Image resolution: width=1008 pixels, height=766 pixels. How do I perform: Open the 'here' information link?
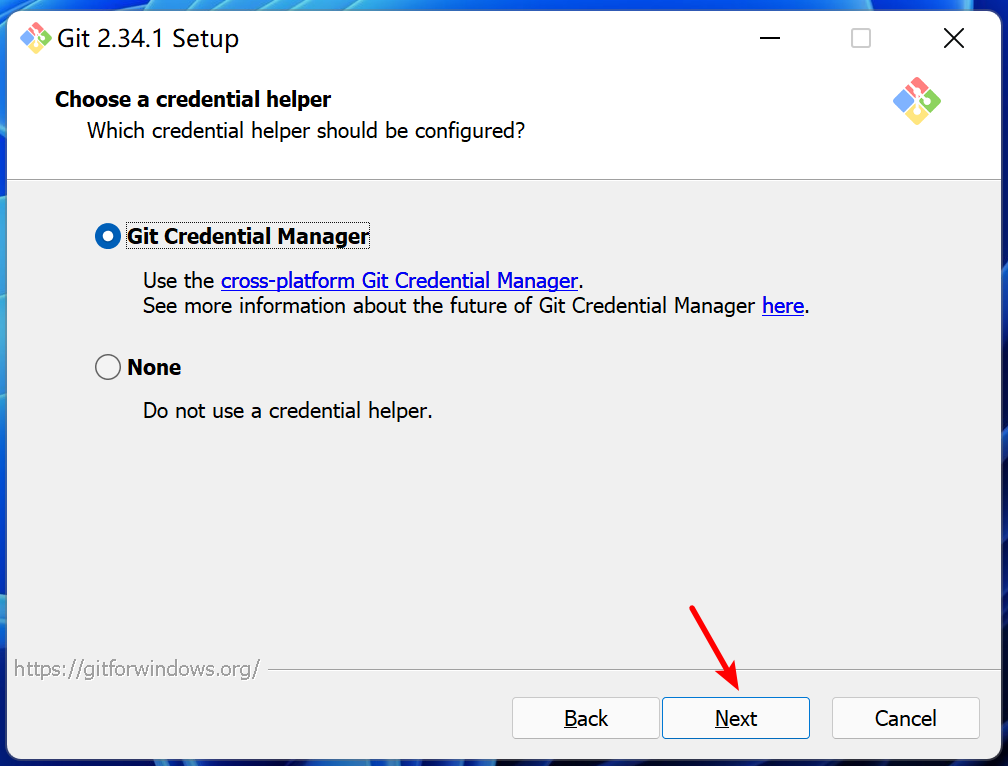782,306
